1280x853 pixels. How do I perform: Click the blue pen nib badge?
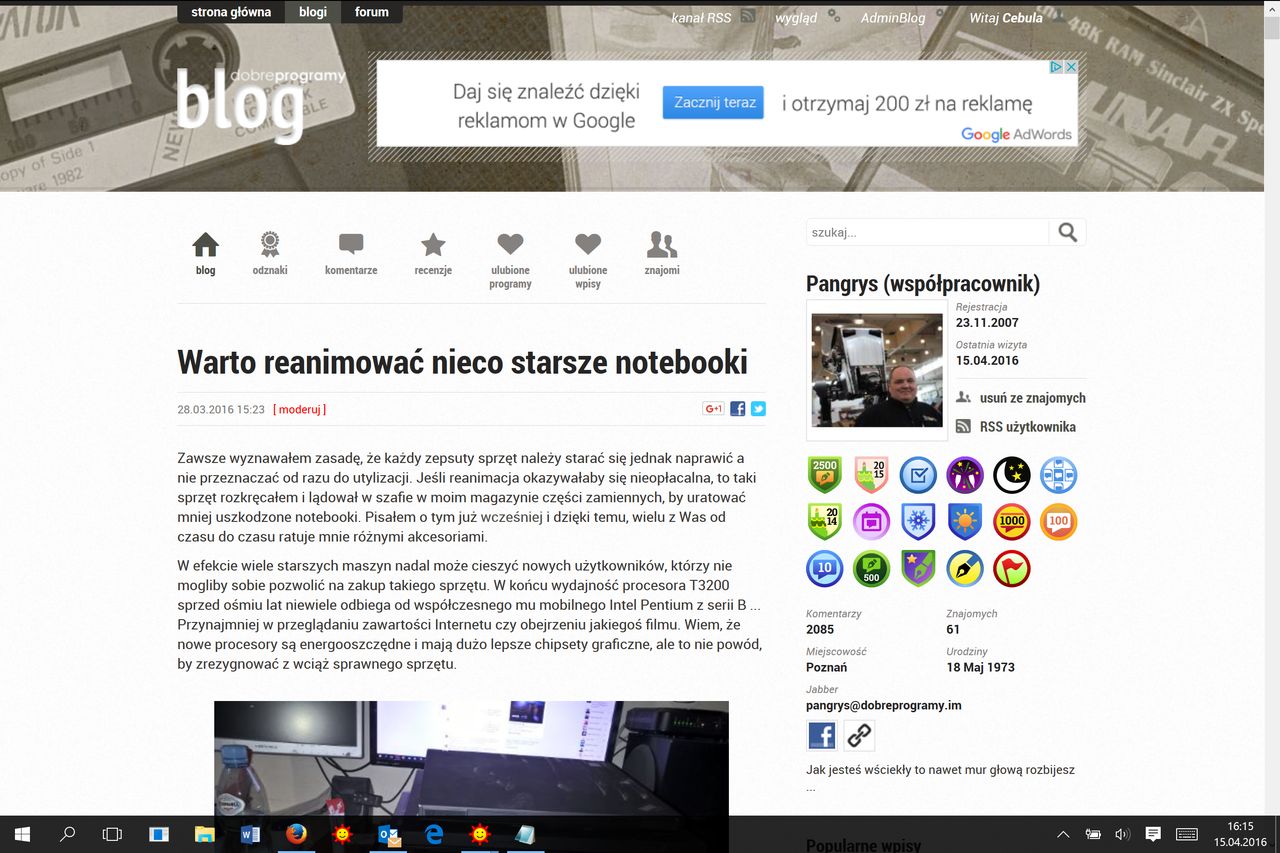(965, 569)
